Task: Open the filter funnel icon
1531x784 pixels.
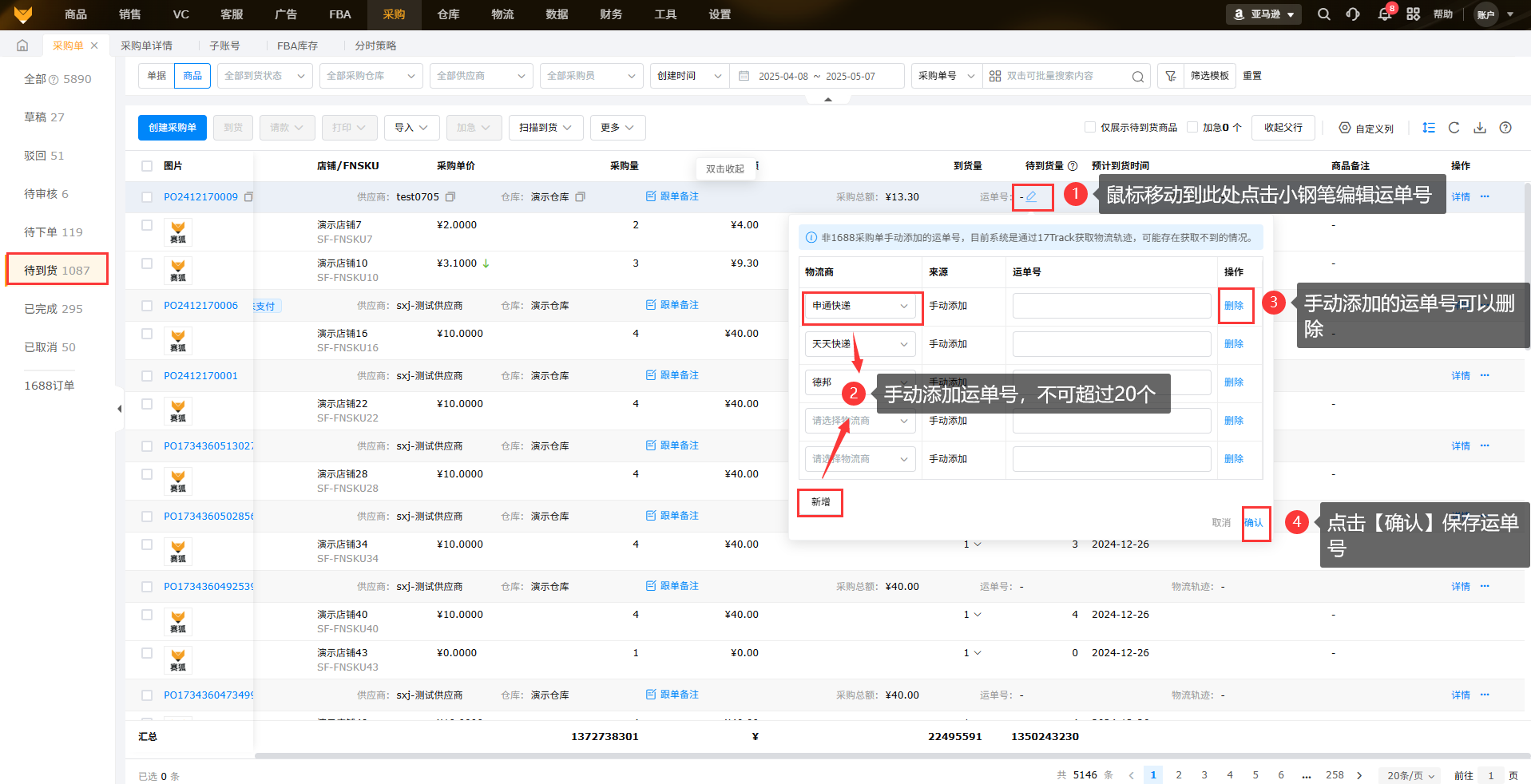Action: coord(1170,76)
